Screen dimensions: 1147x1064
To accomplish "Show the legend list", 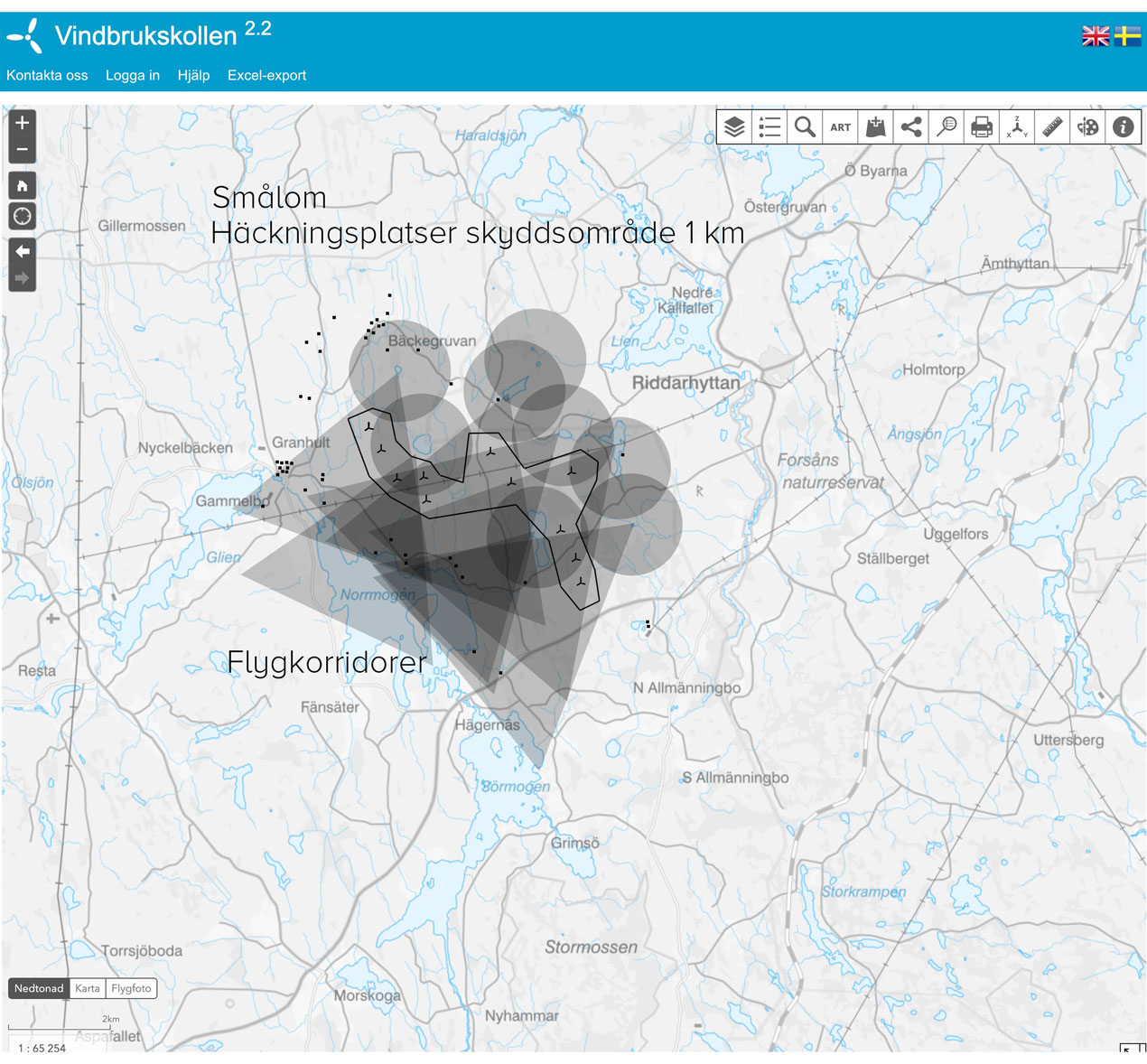I will click(x=769, y=127).
